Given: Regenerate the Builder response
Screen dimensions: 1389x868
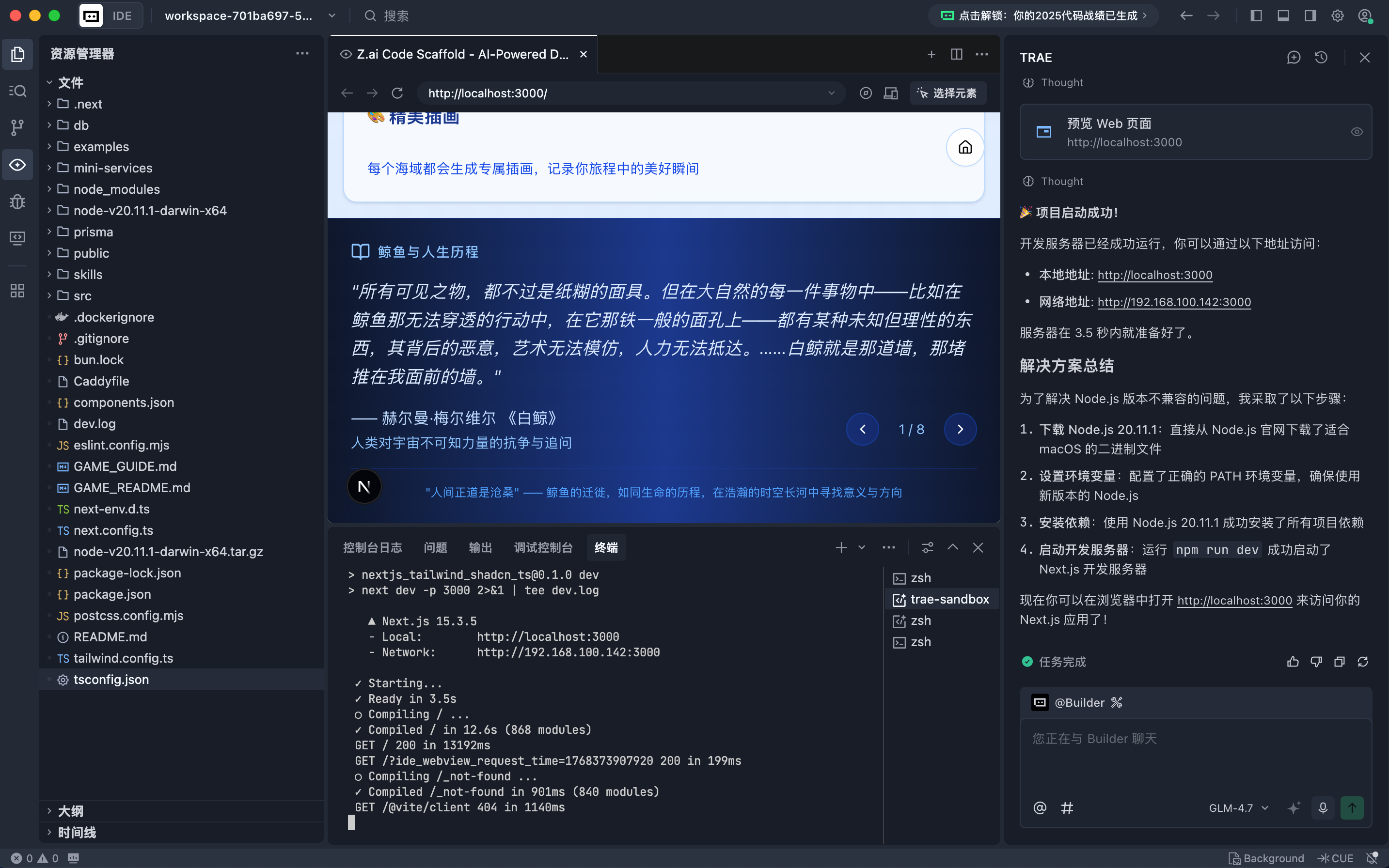Looking at the screenshot, I should pos(1362,661).
